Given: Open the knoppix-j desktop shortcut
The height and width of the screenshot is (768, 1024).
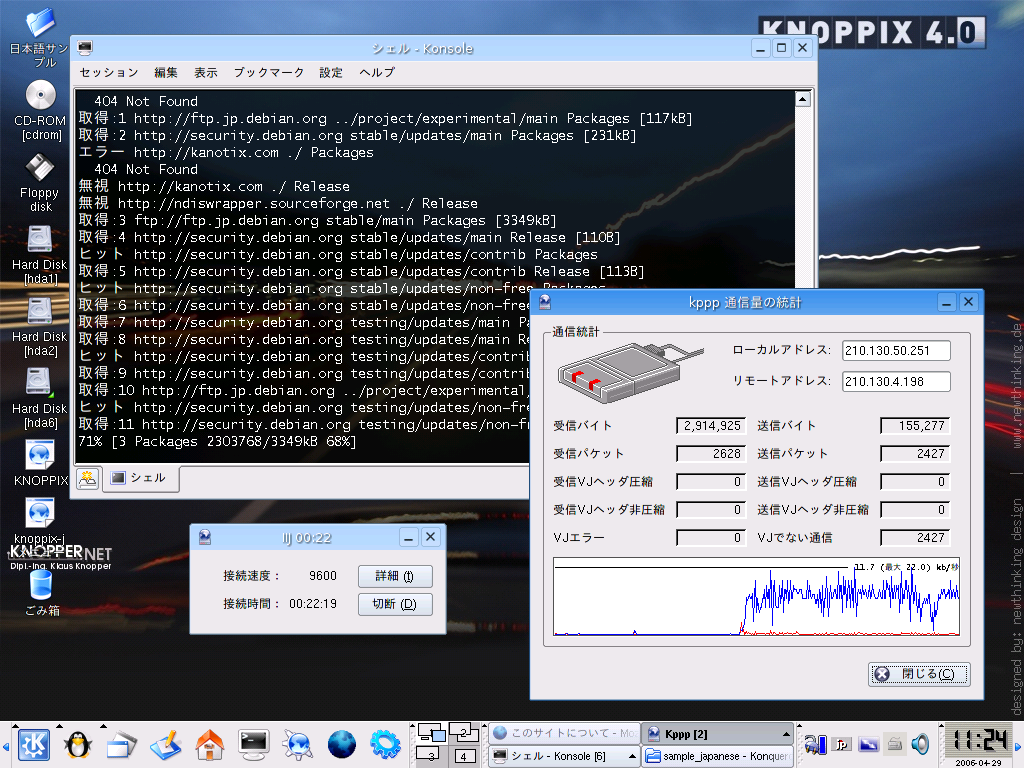Looking at the screenshot, I should point(40,521).
